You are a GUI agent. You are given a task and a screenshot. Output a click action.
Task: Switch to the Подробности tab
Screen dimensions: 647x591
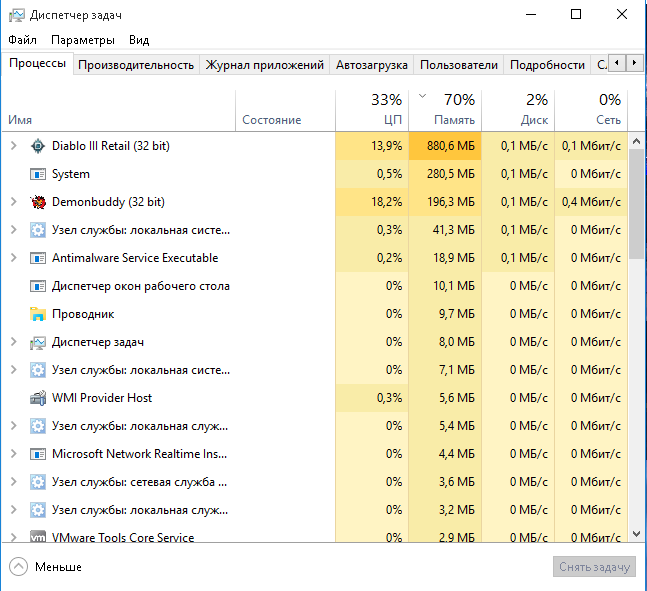click(547, 65)
